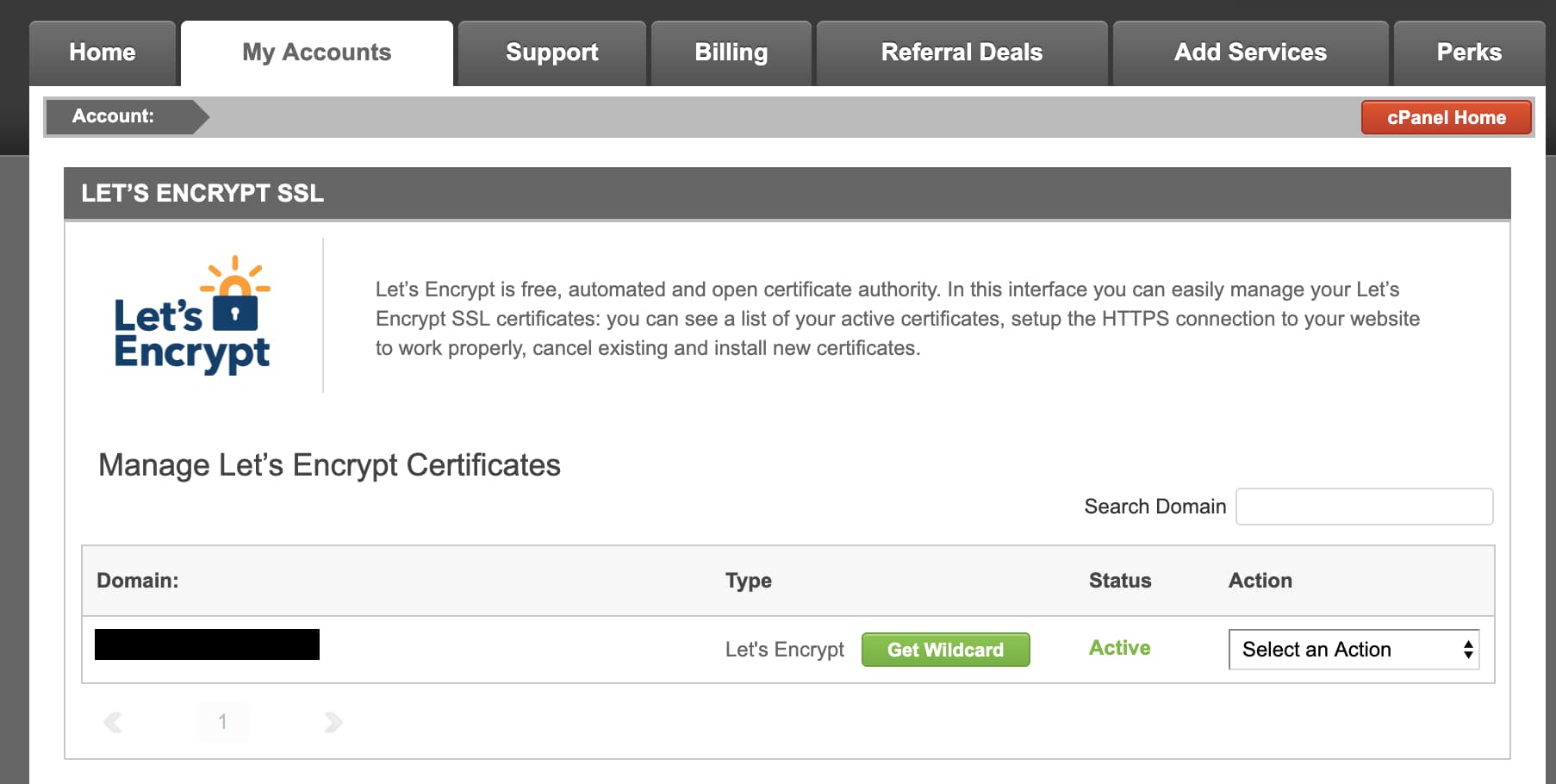
Task: Click page number 1 in pagination
Action: click(x=223, y=722)
